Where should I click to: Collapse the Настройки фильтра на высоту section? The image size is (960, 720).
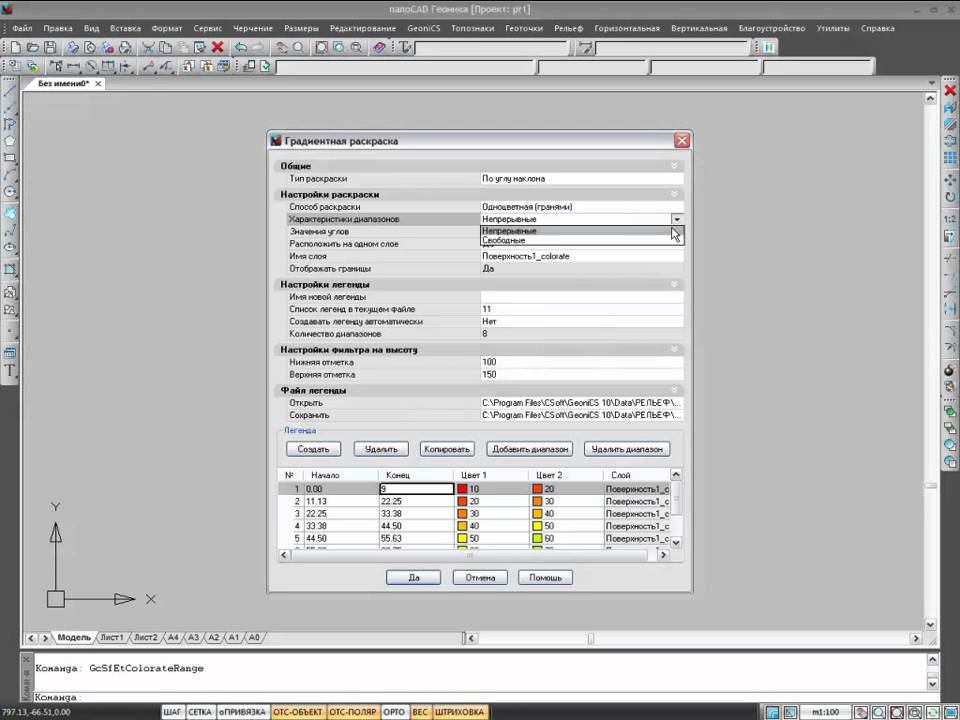(x=674, y=350)
